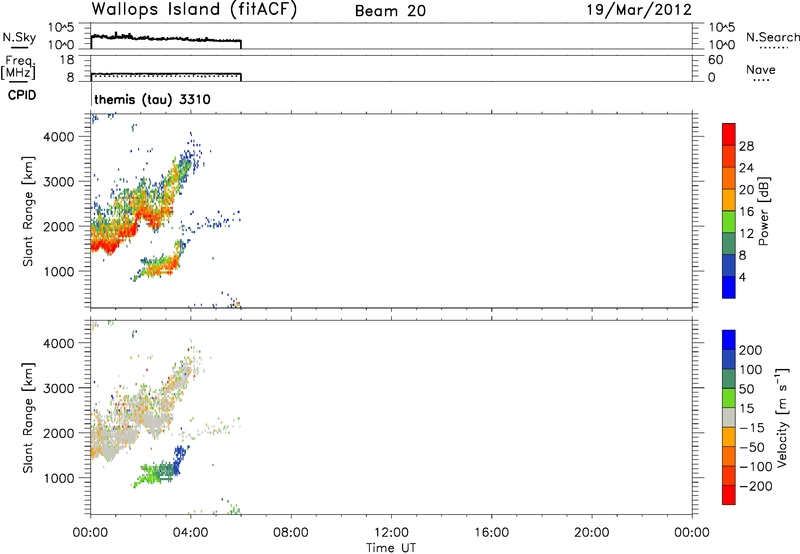Viewport: 800px width, 554px height.
Task: Click the 'Freq. [MHz]' axis label
Action: [x=18, y=67]
